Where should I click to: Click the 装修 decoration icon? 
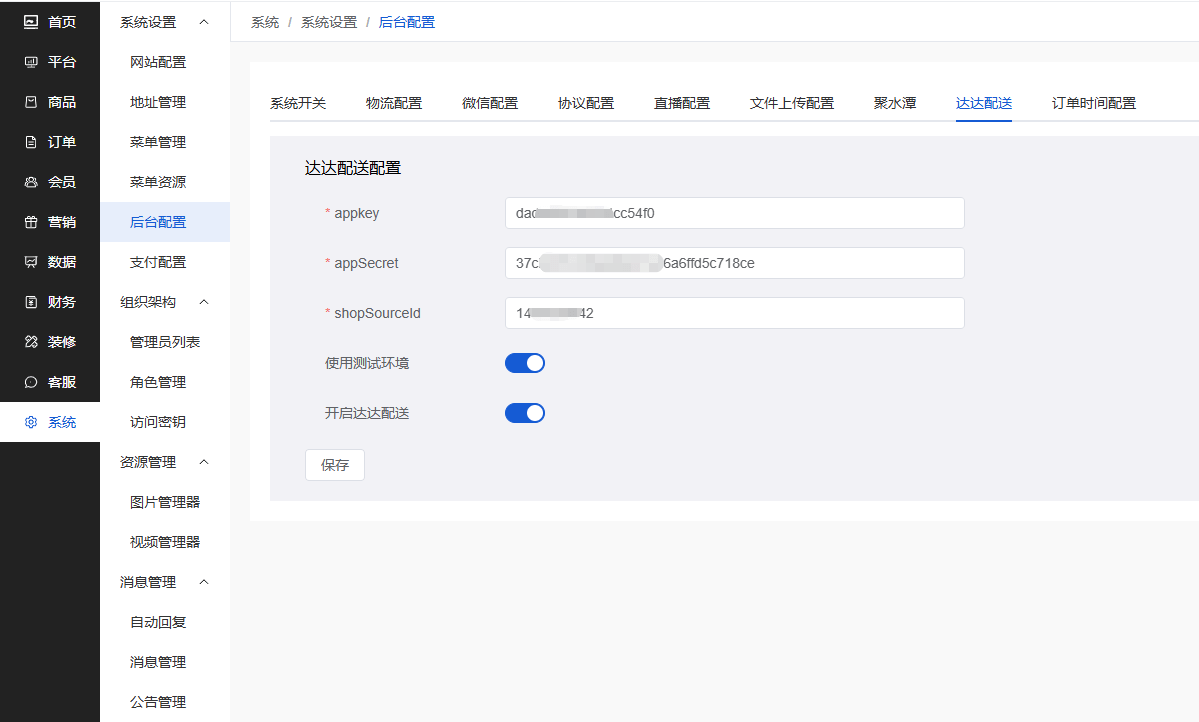pos(31,342)
